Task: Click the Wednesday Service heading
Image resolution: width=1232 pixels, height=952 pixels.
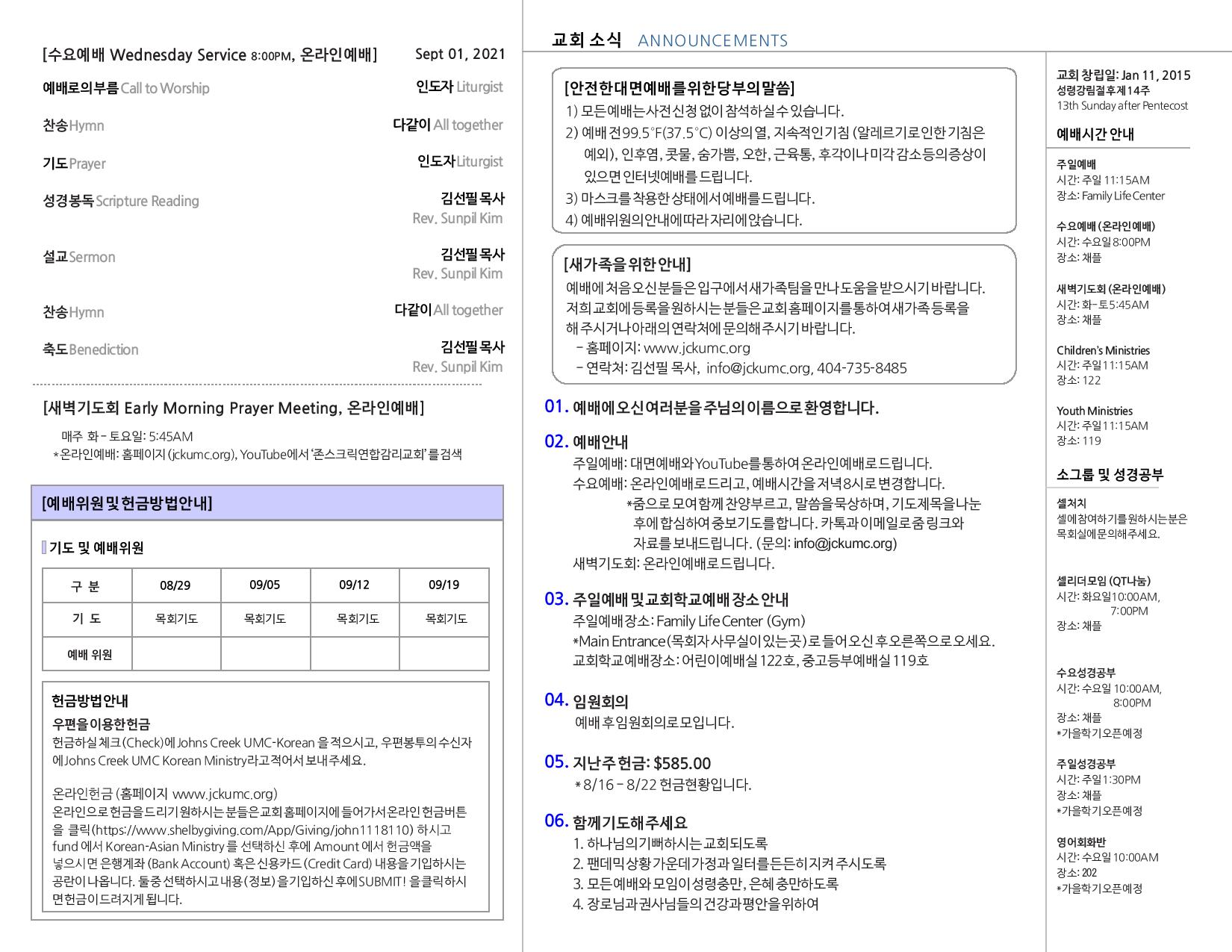Action: [210, 55]
